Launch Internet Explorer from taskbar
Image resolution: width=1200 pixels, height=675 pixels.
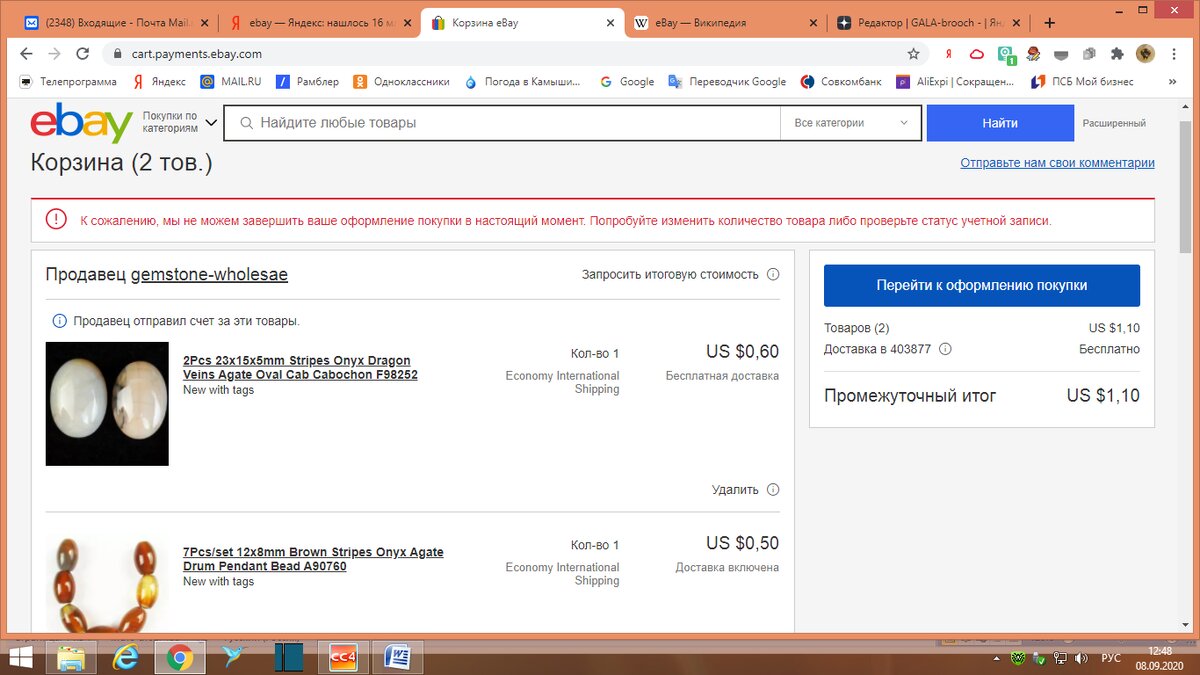125,657
